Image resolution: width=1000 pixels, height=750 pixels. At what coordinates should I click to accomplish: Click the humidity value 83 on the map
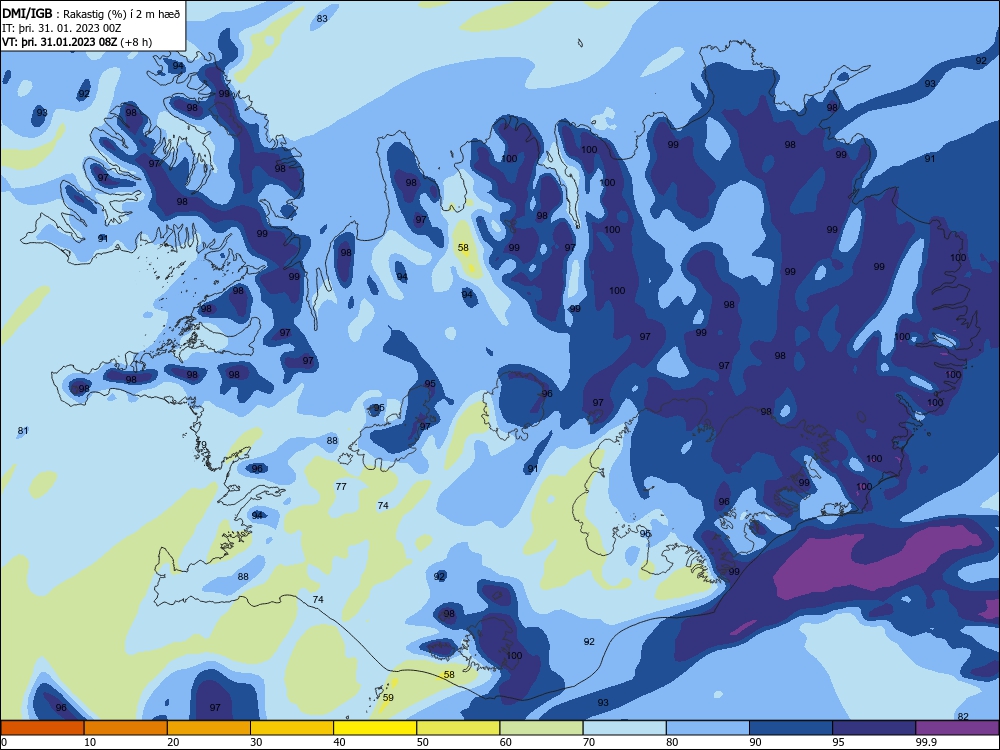[322, 18]
